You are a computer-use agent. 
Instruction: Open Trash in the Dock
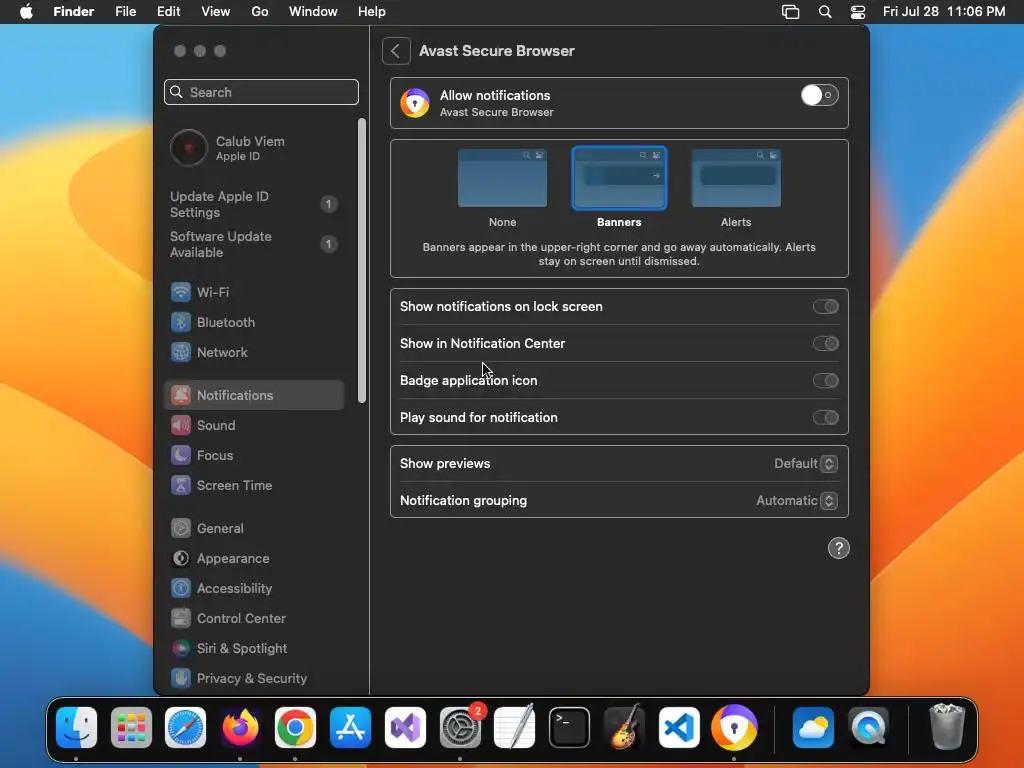pos(947,726)
